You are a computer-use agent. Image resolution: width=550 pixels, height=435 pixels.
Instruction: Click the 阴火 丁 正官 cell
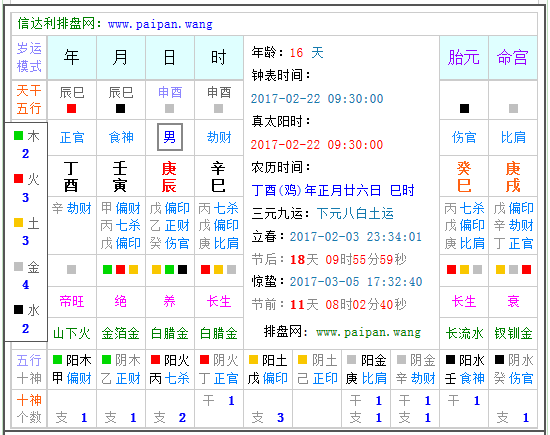coord(219,369)
